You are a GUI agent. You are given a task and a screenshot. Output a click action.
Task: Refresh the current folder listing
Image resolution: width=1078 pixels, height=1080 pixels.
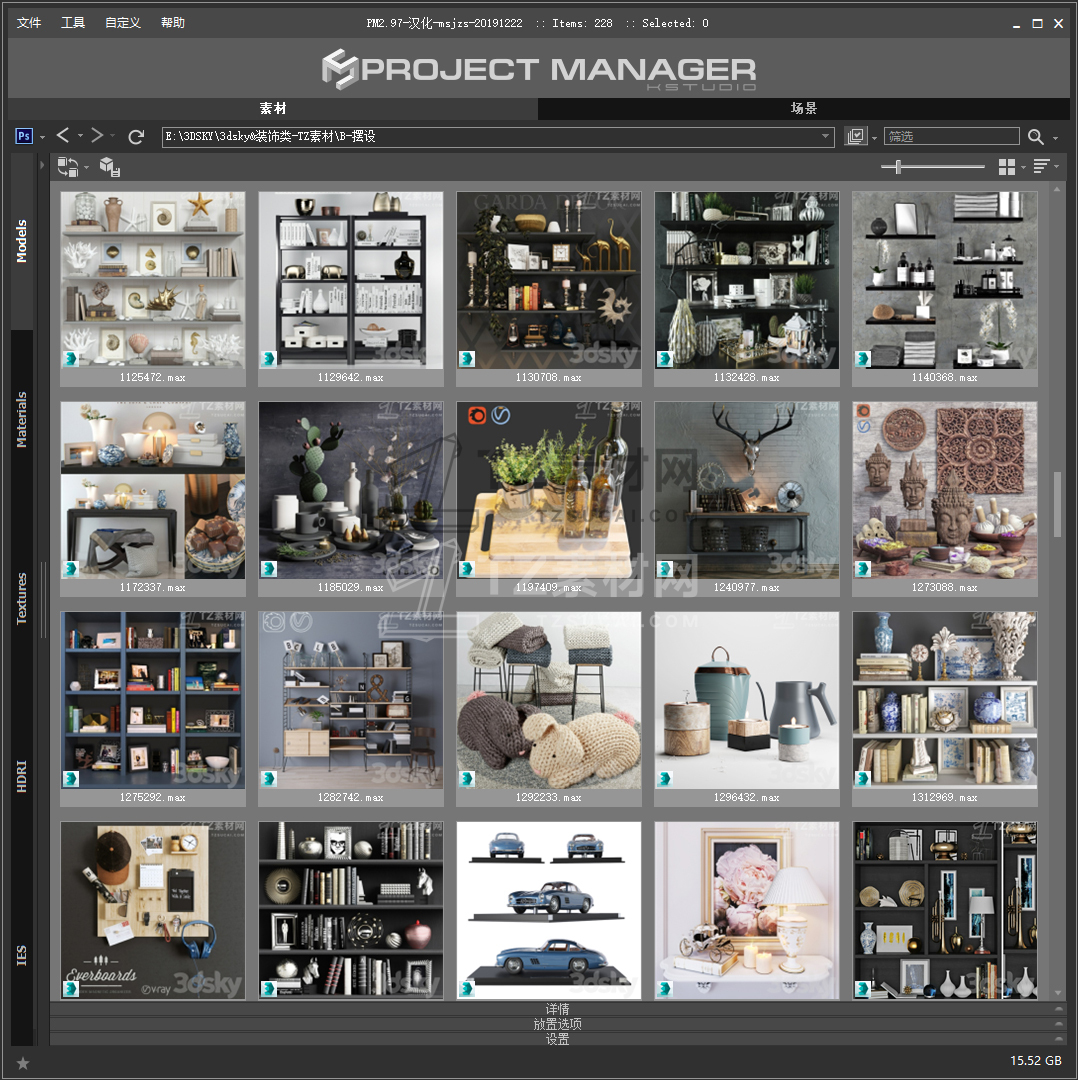tap(137, 136)
